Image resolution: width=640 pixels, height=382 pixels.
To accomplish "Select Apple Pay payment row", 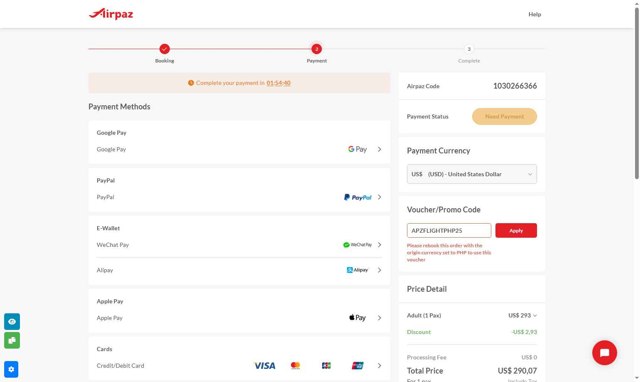I will pos(239,318).
